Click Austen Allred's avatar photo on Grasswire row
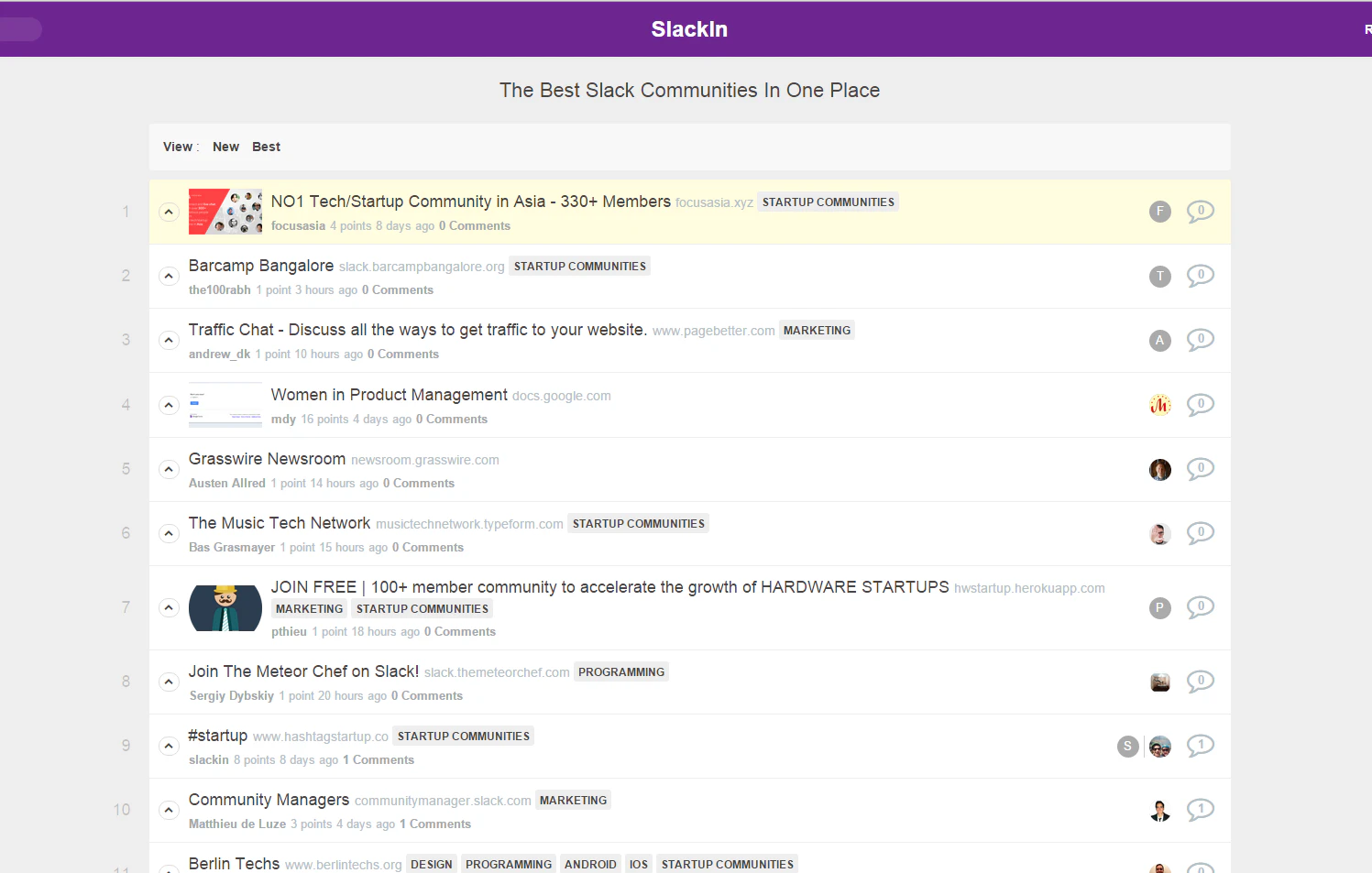 (1160, 469)
